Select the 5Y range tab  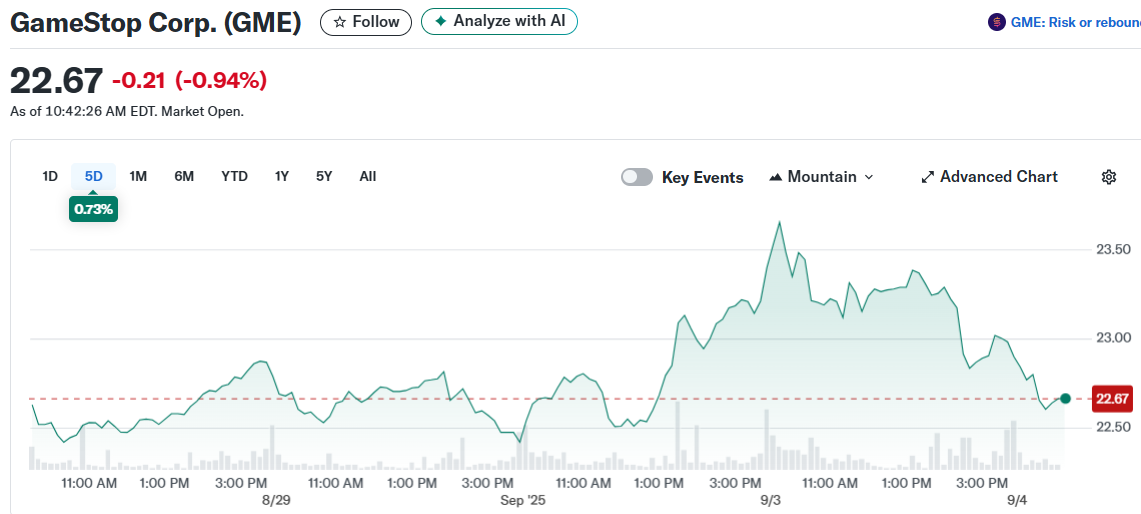click(x=324, y=176)
